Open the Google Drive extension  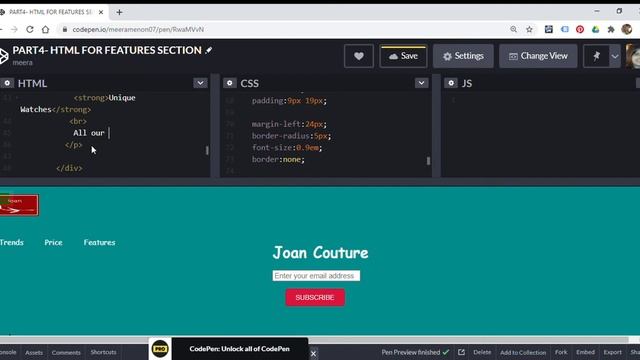point(596,29)
